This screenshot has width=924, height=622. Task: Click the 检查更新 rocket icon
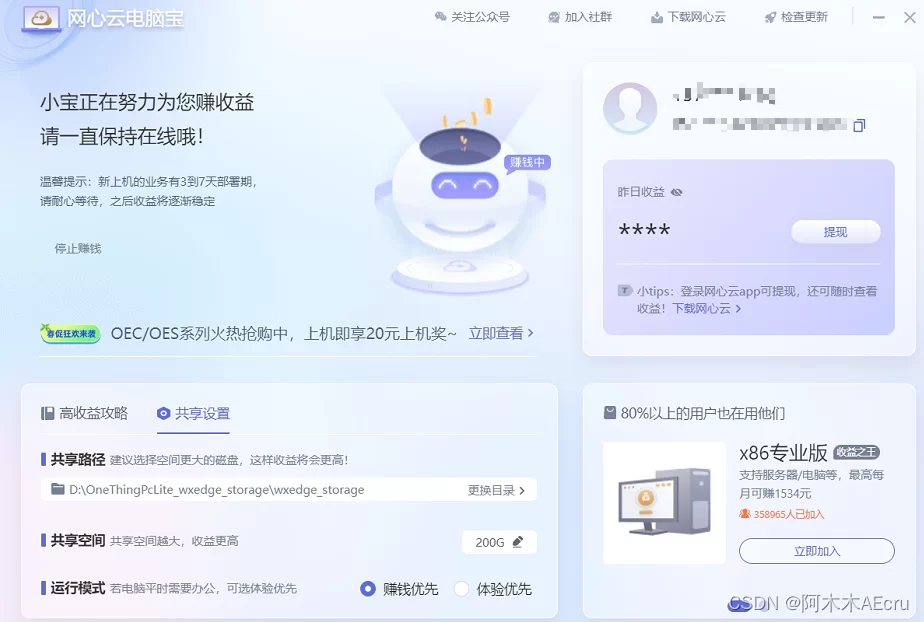pyautogui.click(x=770, y=17)
